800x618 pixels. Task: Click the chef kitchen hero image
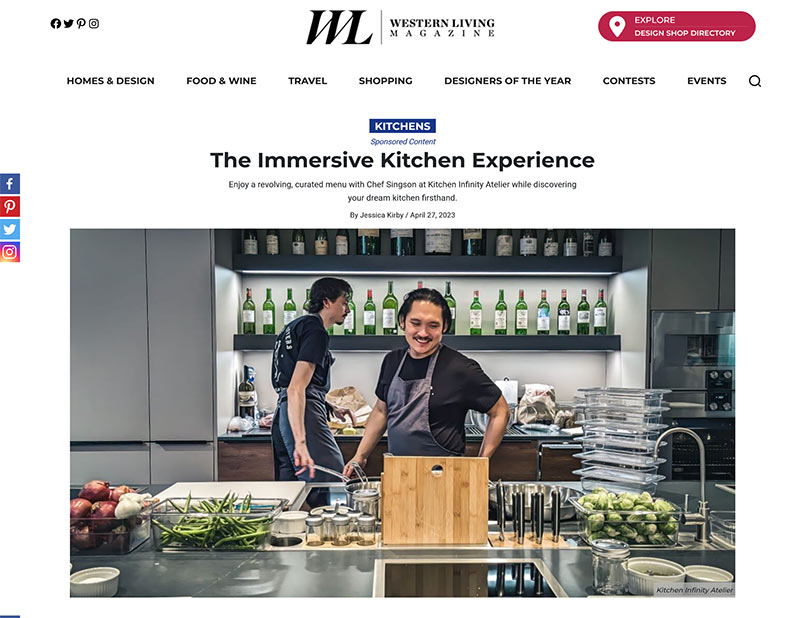402,413
